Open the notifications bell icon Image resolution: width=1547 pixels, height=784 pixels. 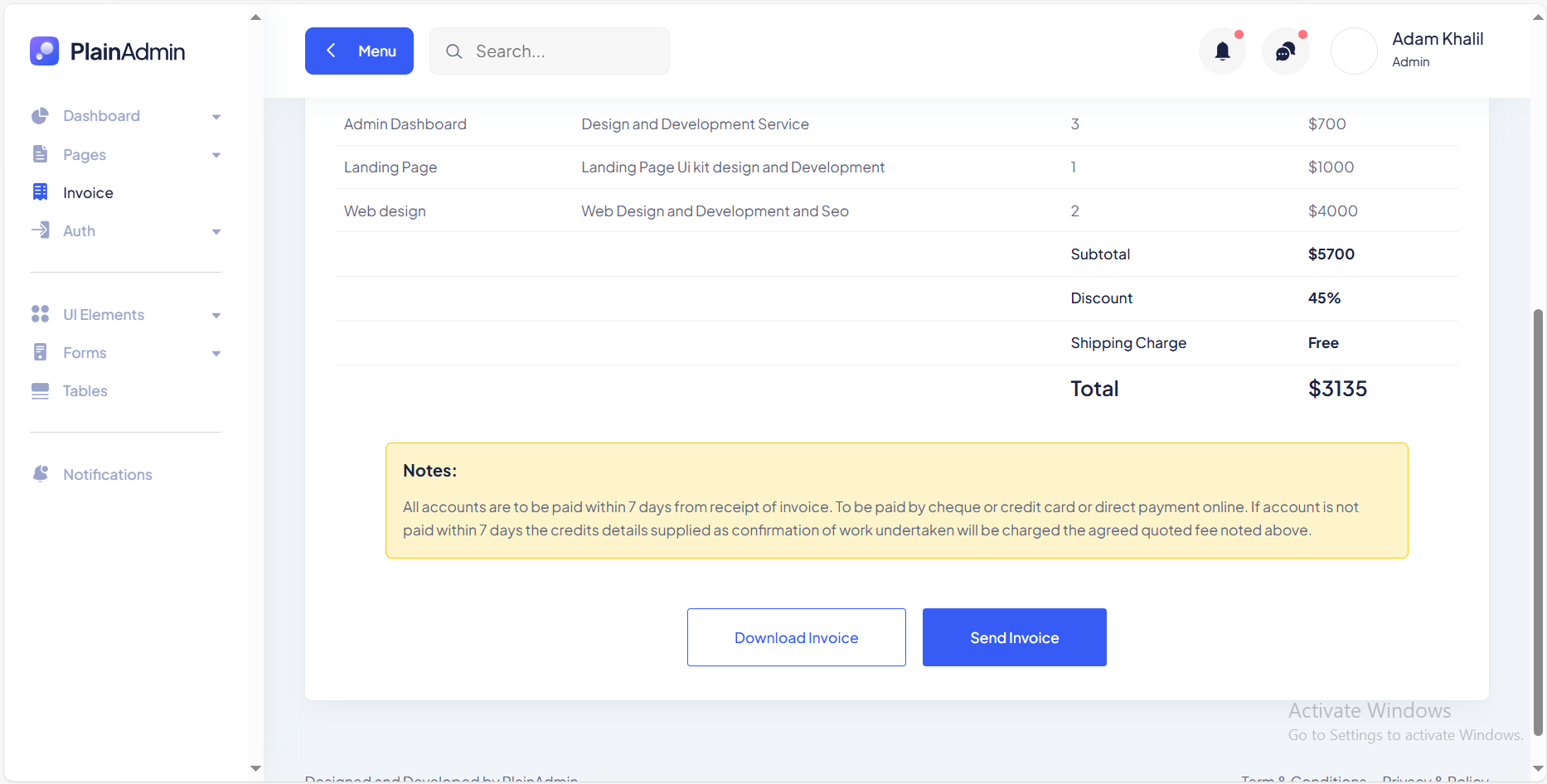pos(1222,51)
